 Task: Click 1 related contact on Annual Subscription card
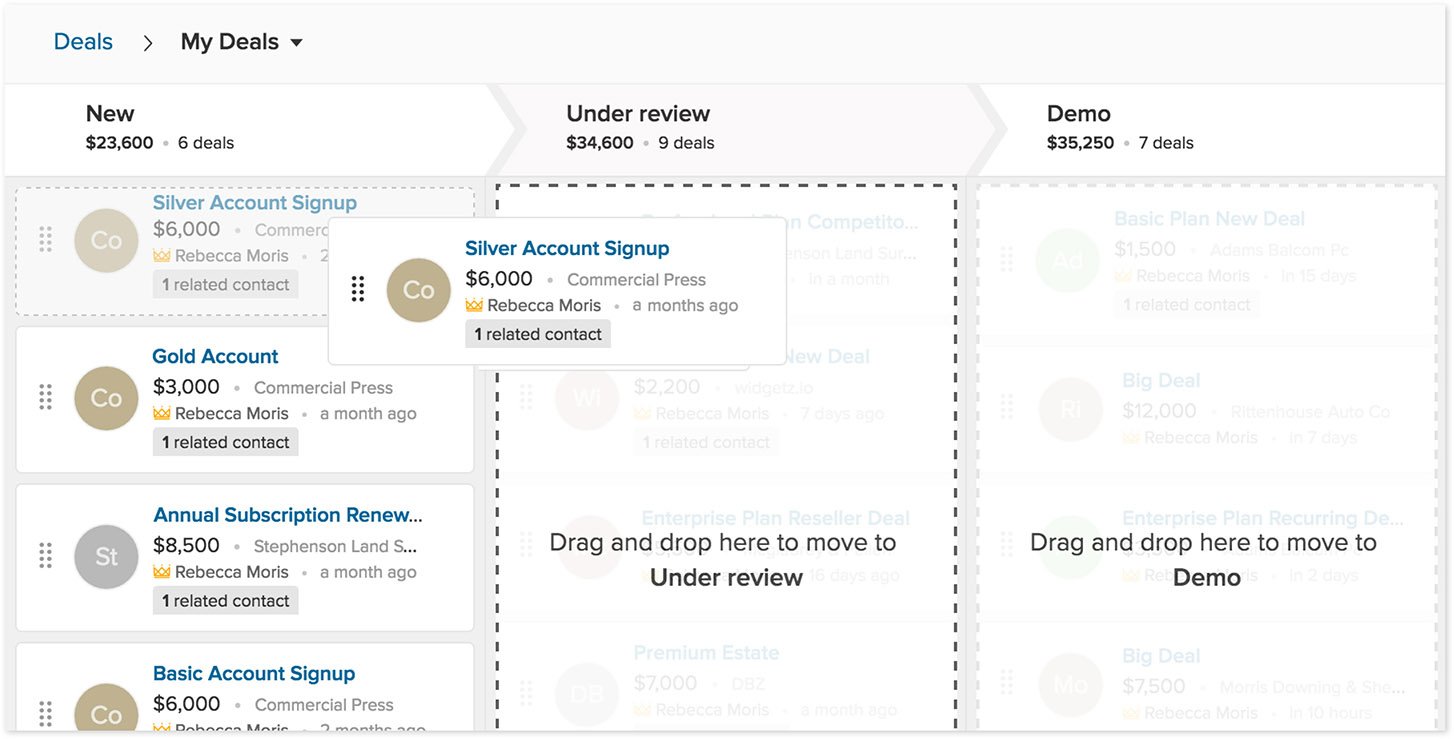[226, 601]
